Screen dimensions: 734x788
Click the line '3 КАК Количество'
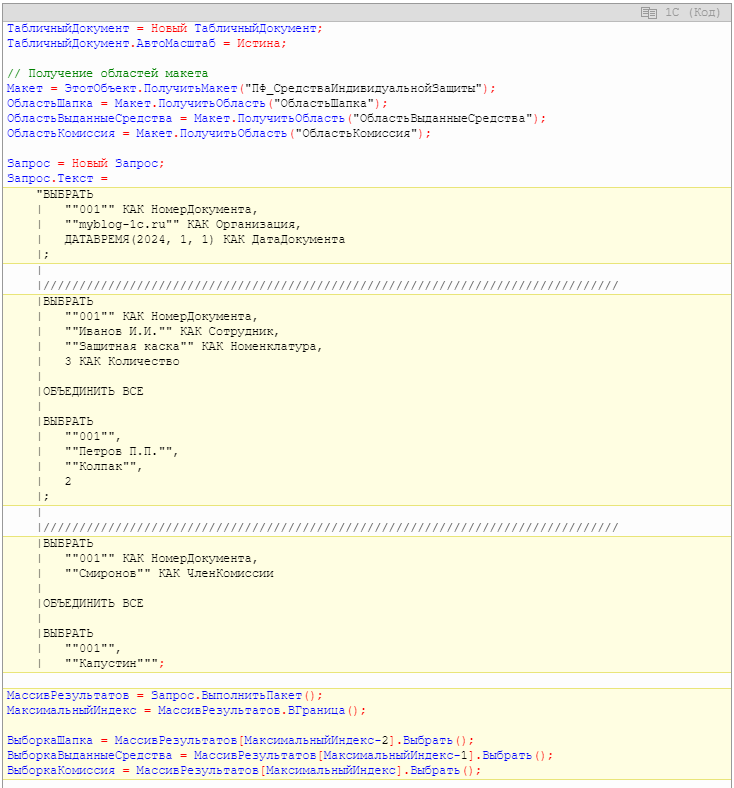tap(122, 362)
